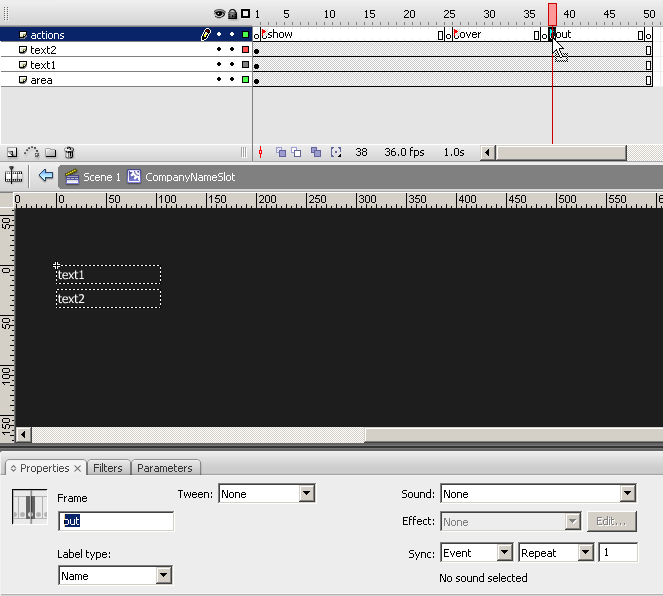This screenshot has width=663, height=596.
Task: Switch to the Filters tab
Action: 107,468
